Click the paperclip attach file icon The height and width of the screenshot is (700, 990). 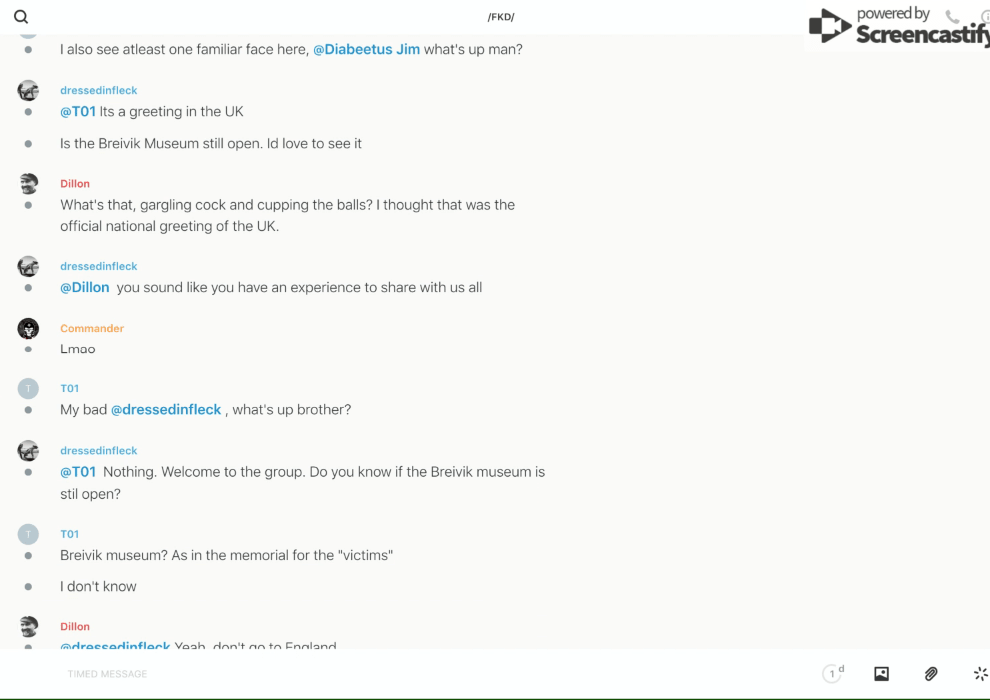(931, 674)
